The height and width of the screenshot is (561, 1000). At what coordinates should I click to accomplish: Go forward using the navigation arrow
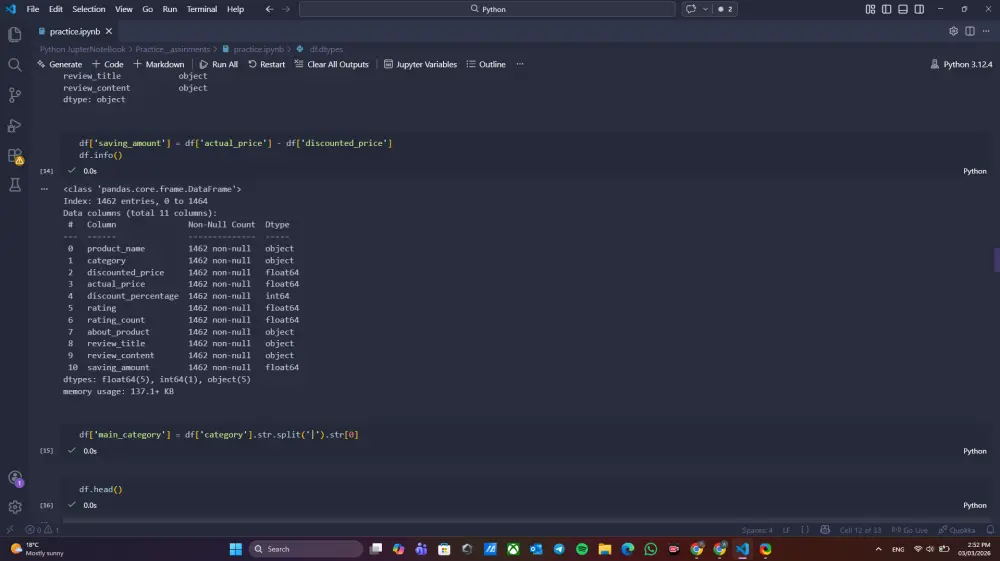pyautogui.click(x=286, y=9)
